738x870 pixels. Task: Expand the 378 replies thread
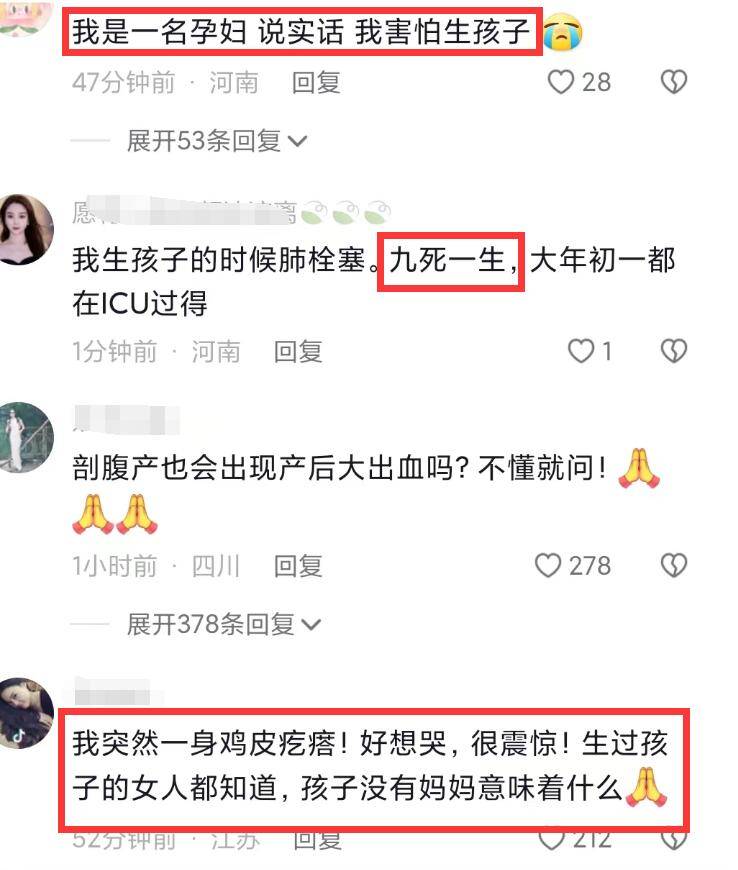[x=224, y=624]
